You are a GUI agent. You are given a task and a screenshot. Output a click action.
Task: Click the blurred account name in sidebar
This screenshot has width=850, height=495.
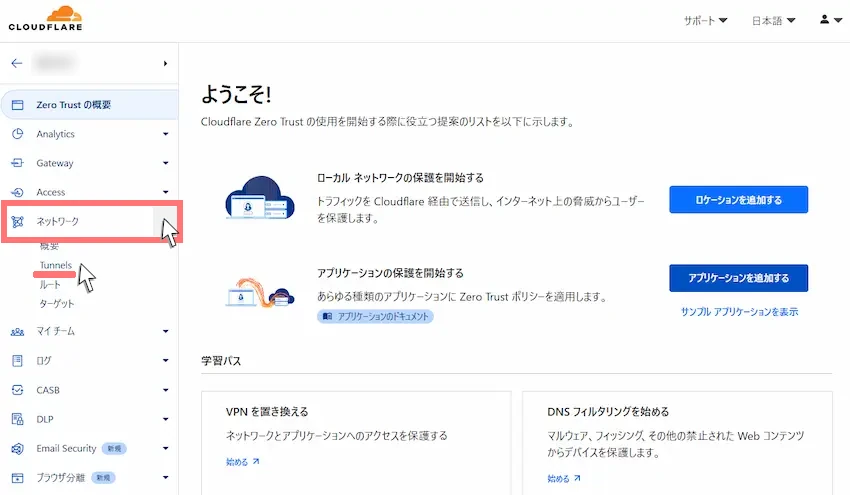54,63
